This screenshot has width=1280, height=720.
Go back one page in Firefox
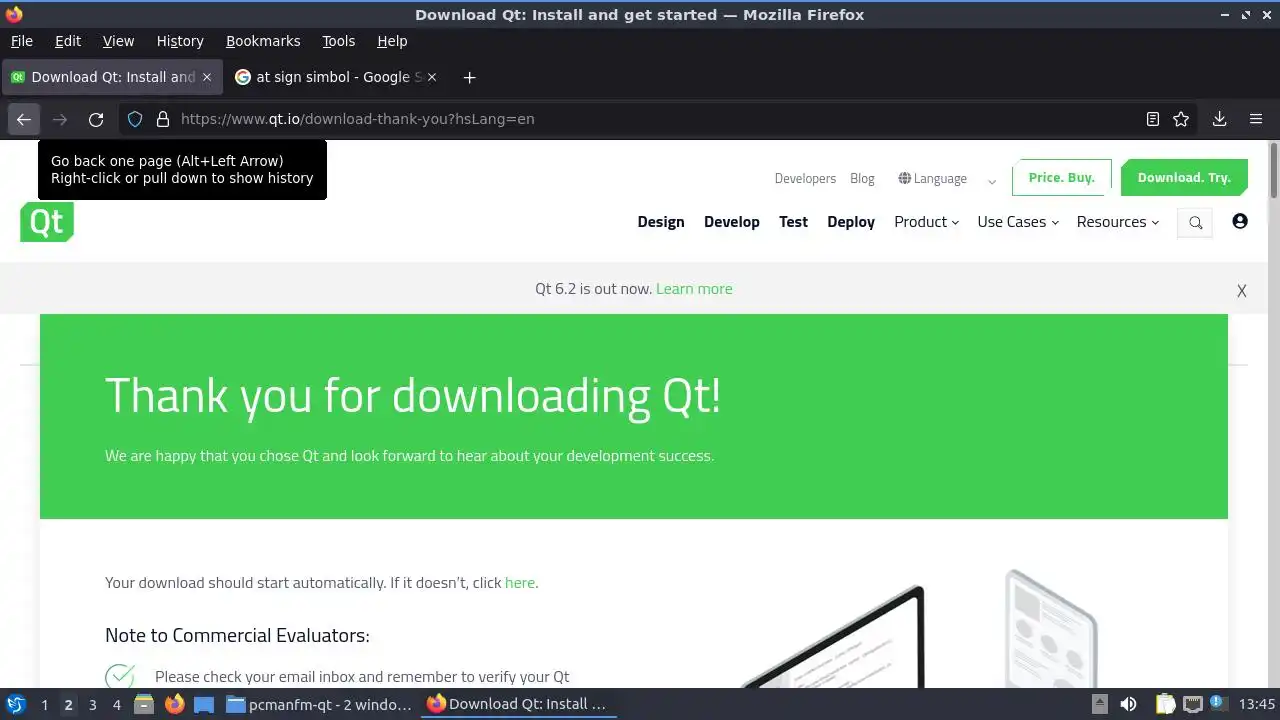[24, 119]
